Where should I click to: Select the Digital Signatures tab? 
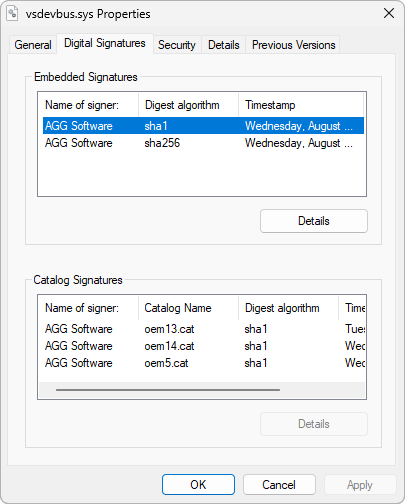point(105,43)
